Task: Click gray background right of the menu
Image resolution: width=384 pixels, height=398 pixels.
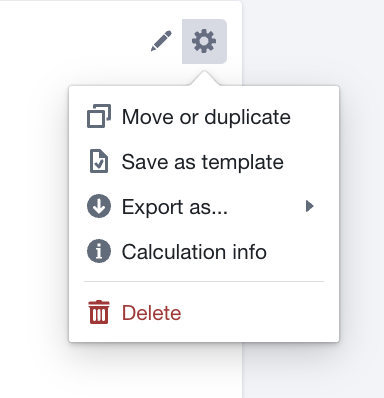Action: tap(362, 200)
